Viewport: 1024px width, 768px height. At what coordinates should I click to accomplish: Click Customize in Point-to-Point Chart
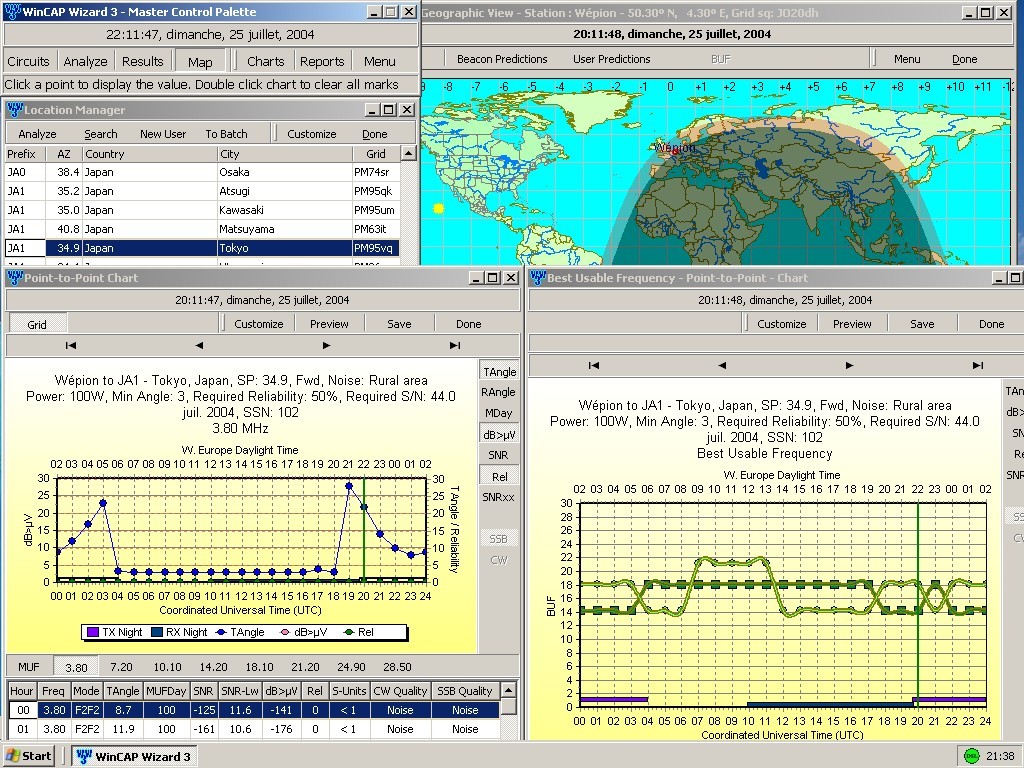pyautogui.click(x=259, y=324)
